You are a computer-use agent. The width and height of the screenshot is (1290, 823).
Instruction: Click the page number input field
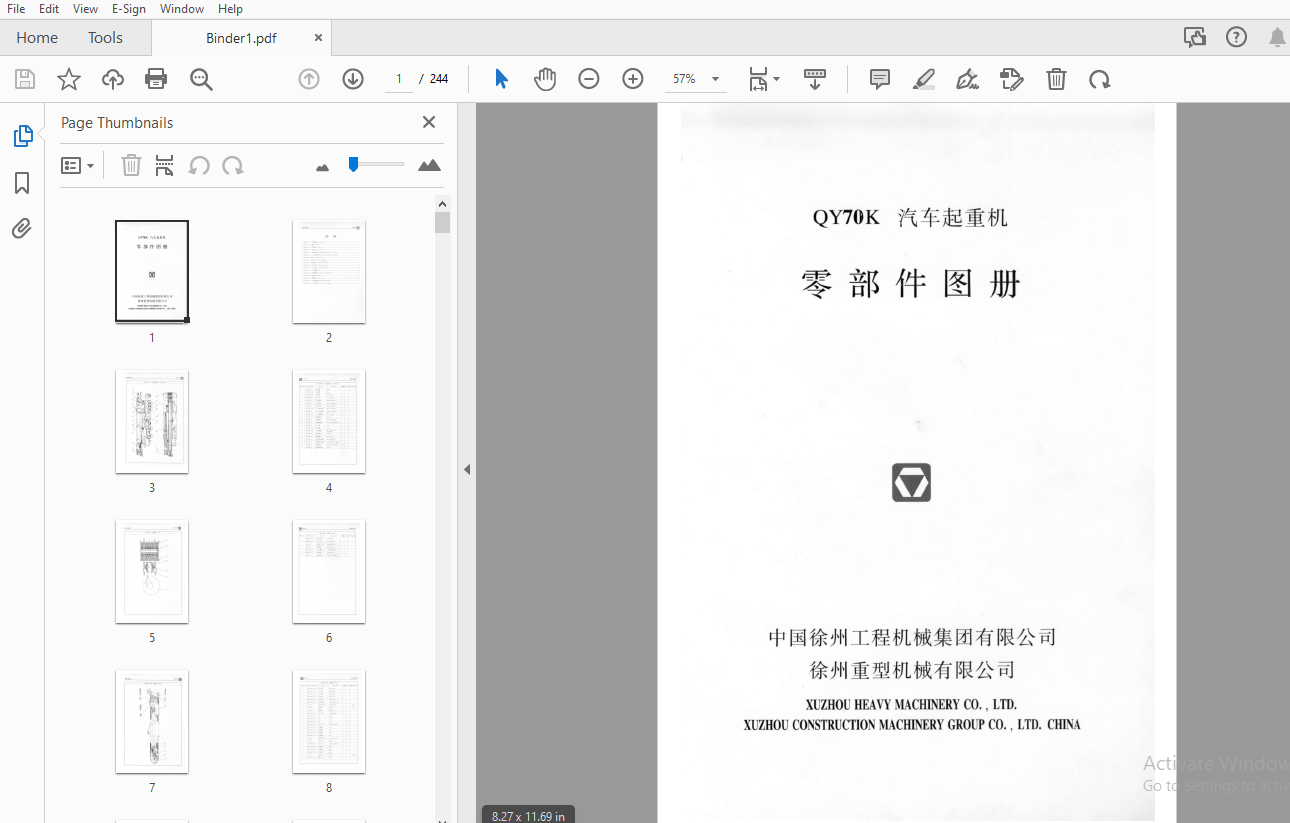pos(399,79)
